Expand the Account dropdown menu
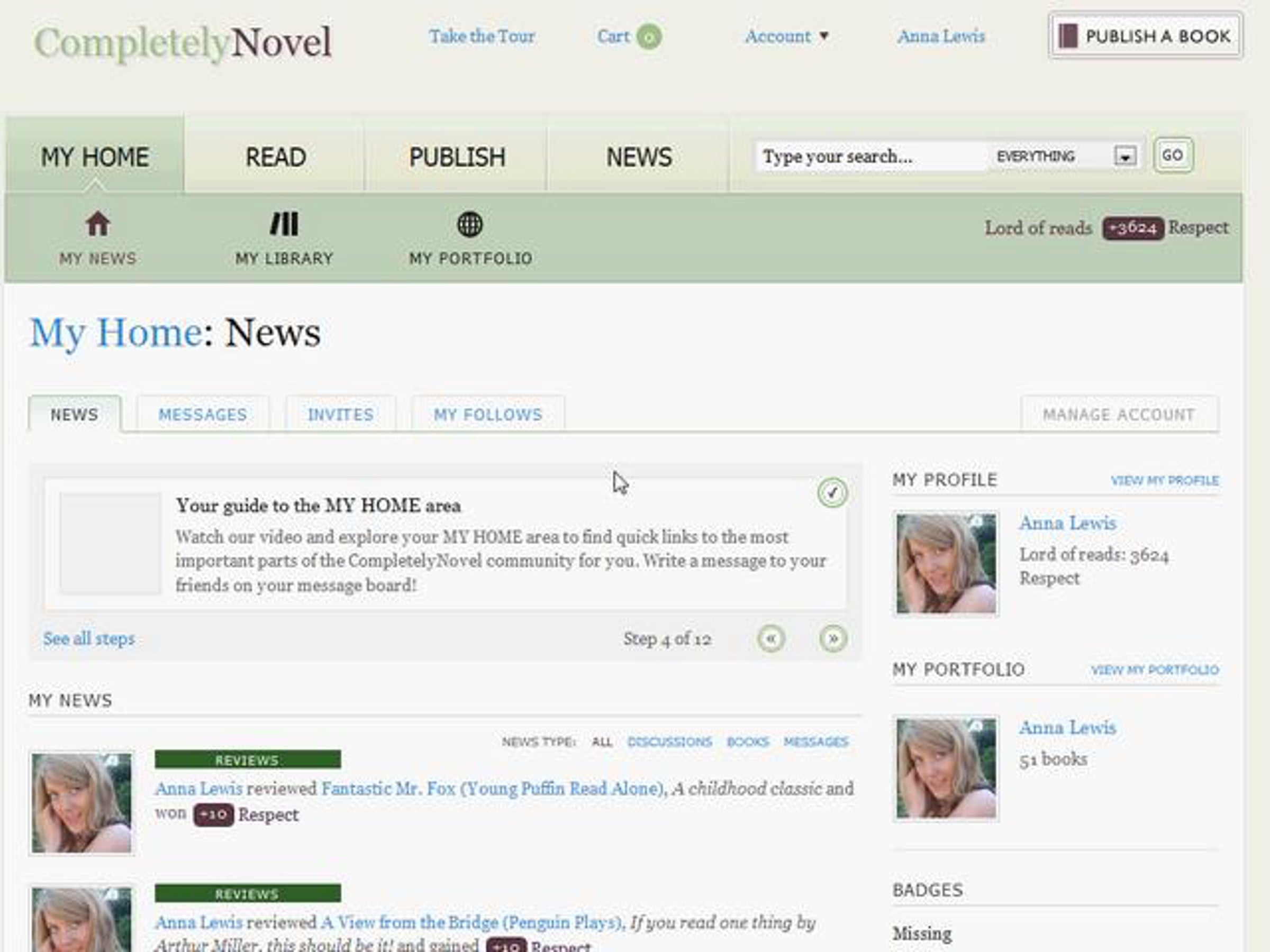The height and width of the screenshot is (952, 1270). [x=786, y=36]
